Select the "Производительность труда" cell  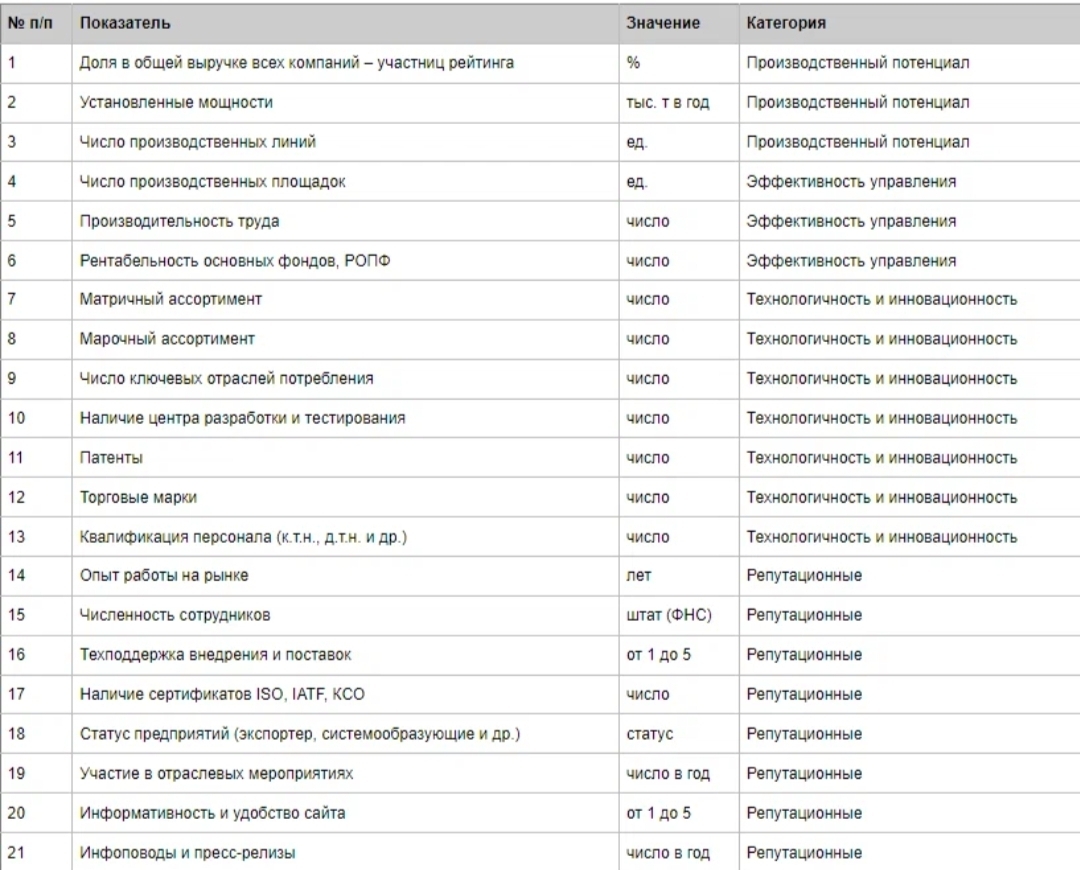[x=180, y=221]
